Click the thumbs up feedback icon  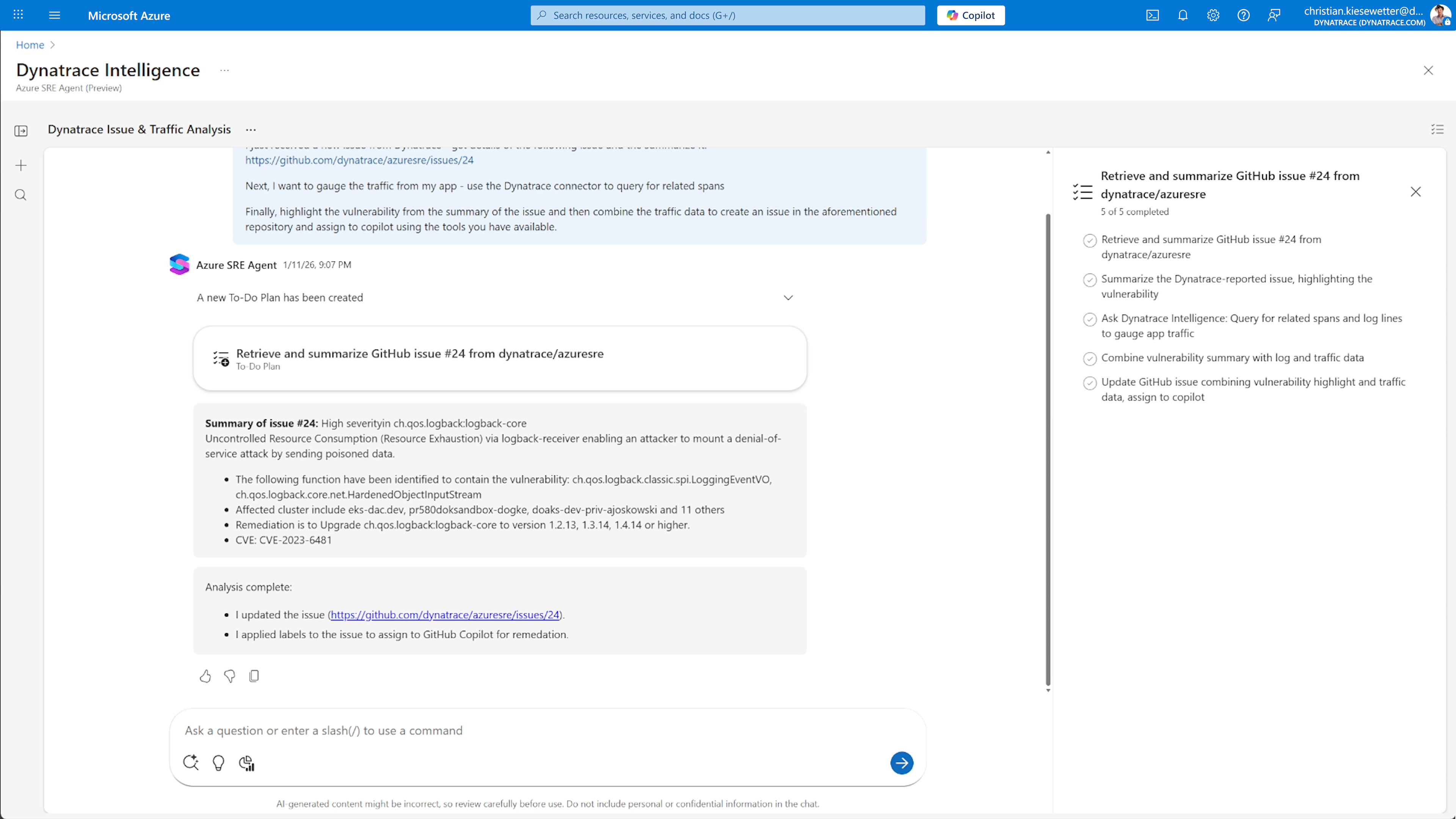pos(205,676)
